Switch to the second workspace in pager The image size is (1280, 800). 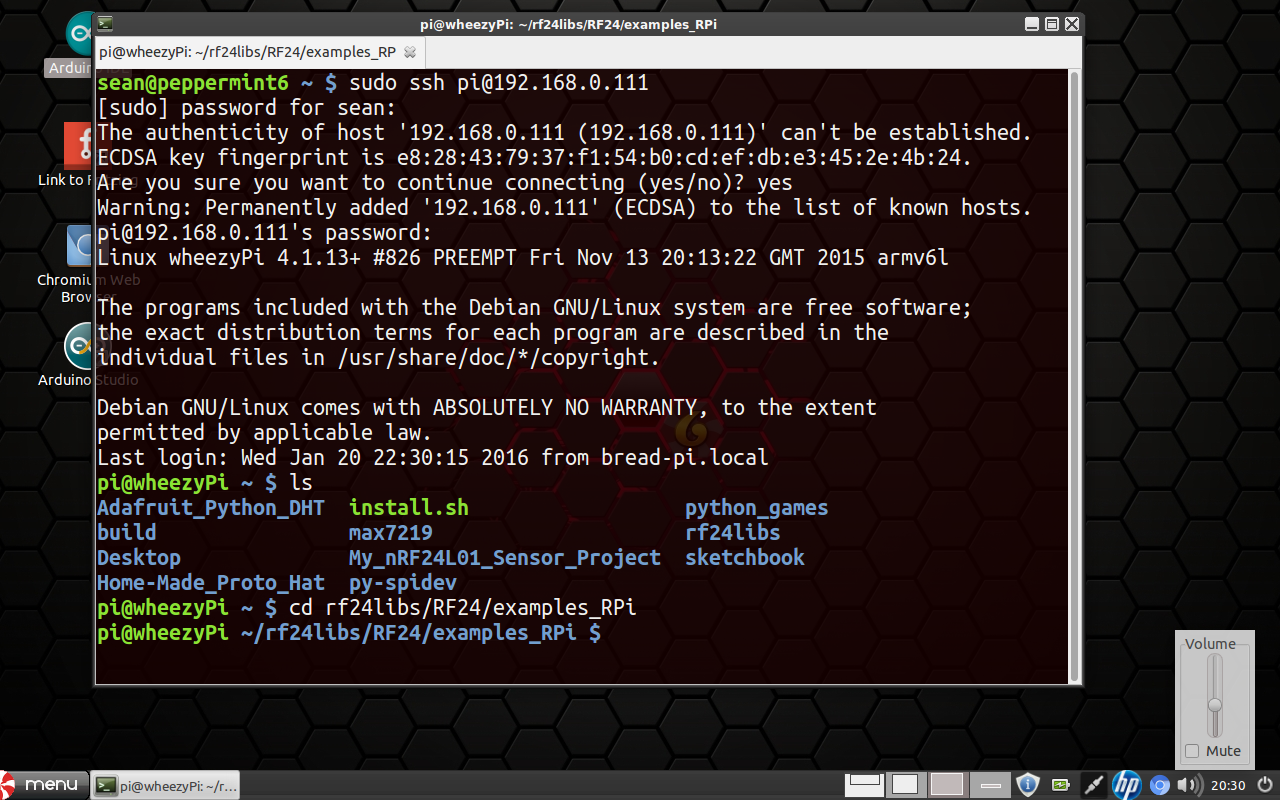point(905,784)
